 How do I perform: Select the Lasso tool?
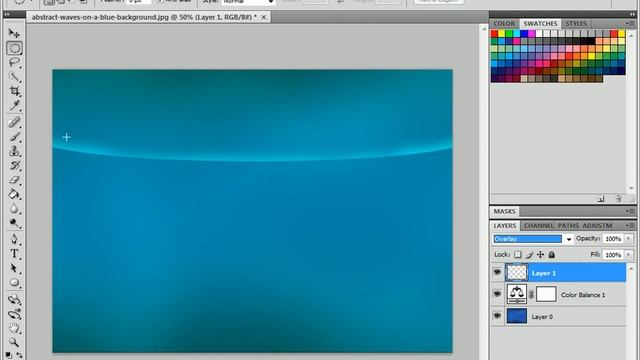[x=14, y=62]
